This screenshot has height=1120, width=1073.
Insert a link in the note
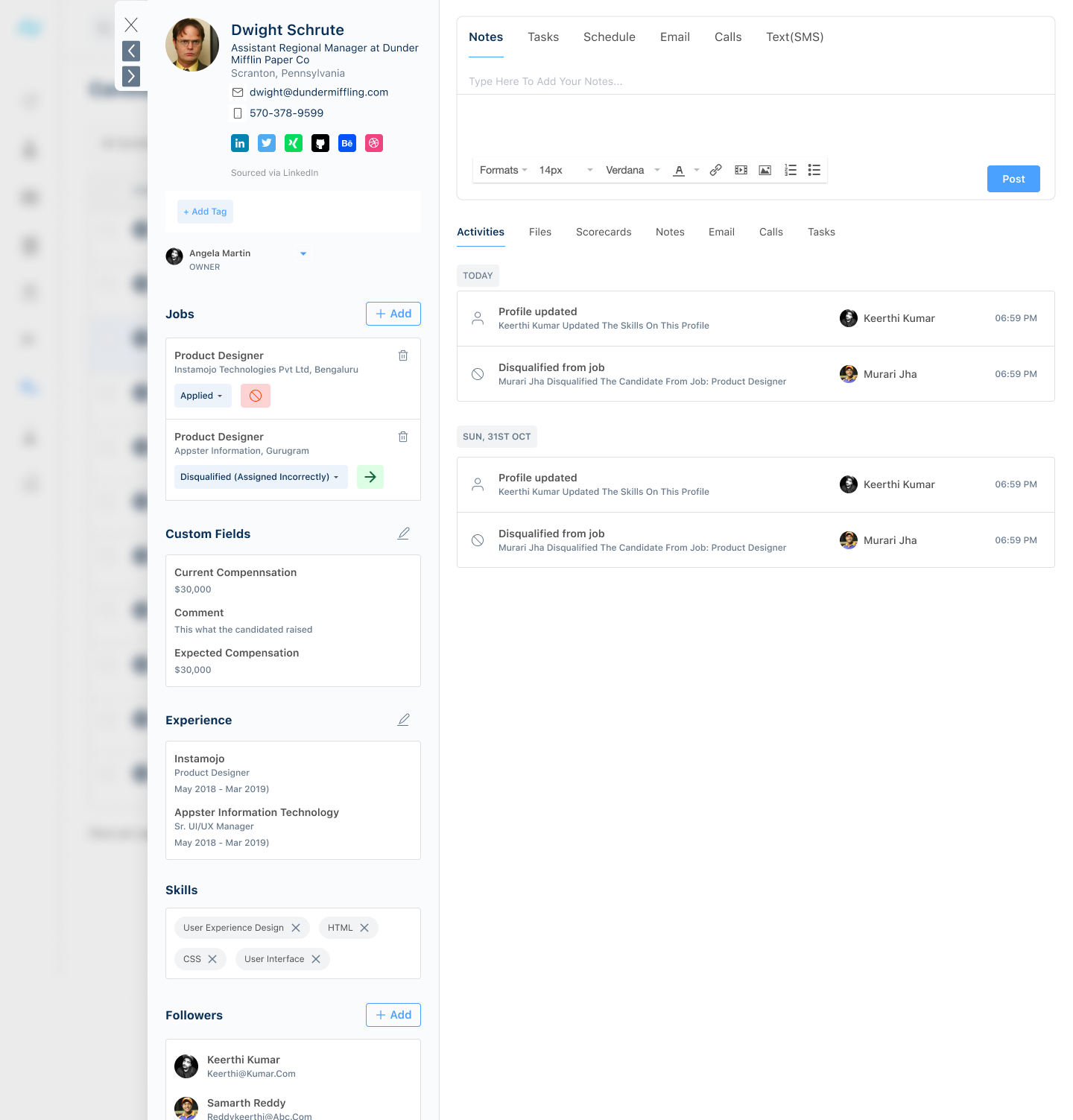click(715, 170)
